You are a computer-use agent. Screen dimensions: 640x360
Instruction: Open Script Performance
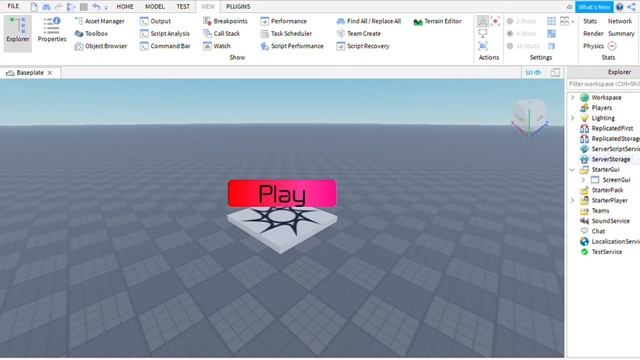click(x=292, y=46)
